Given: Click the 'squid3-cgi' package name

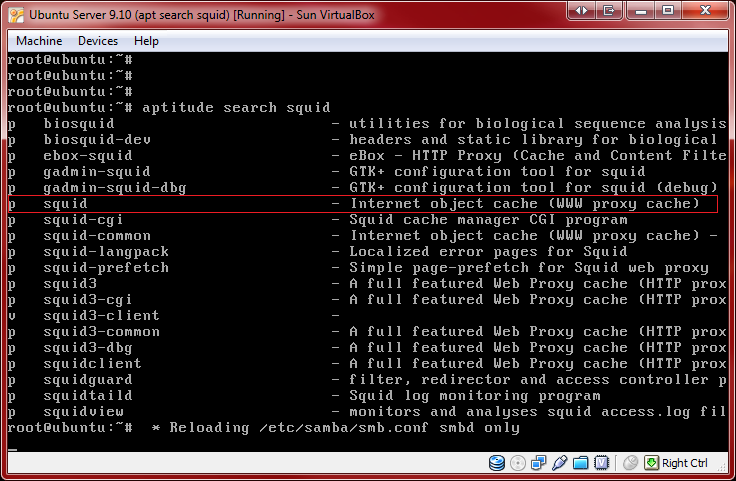Looking at the screenshot, I should 88,299.
